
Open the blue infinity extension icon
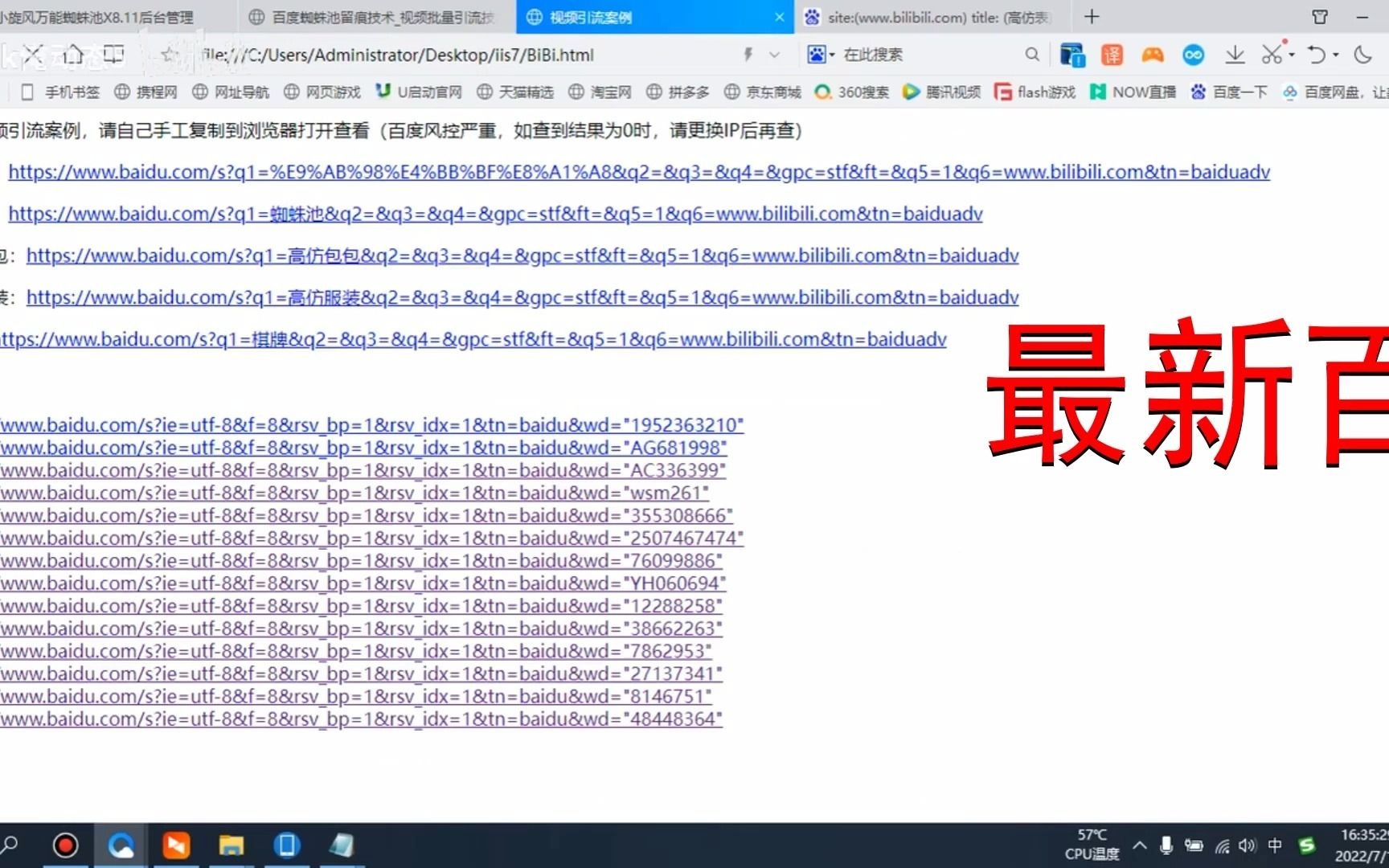tap(1194, 55)
